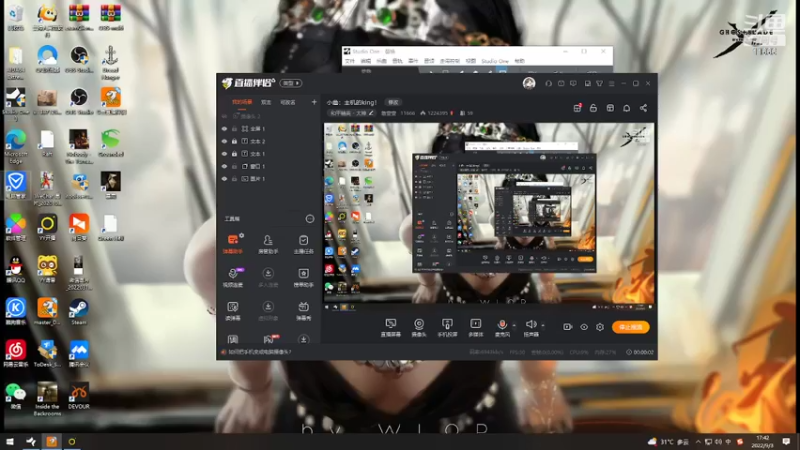
Task: Hide the 窗口 1 source layer
Action: pos(224,166)
